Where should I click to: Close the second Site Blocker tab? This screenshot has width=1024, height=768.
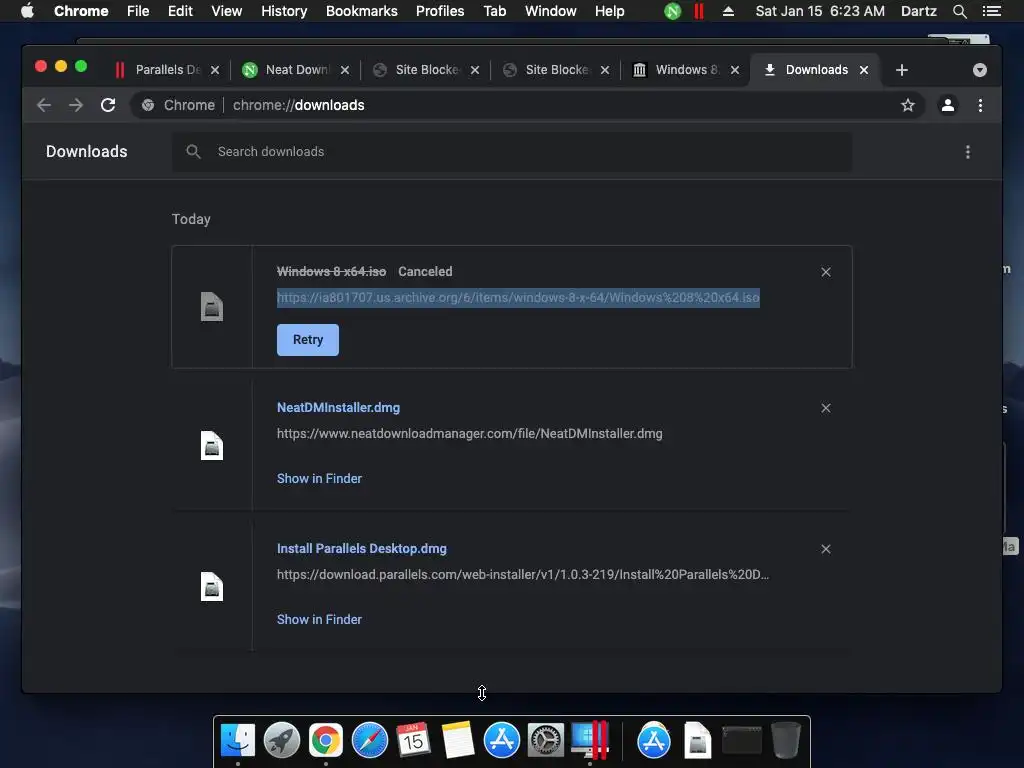605,70
